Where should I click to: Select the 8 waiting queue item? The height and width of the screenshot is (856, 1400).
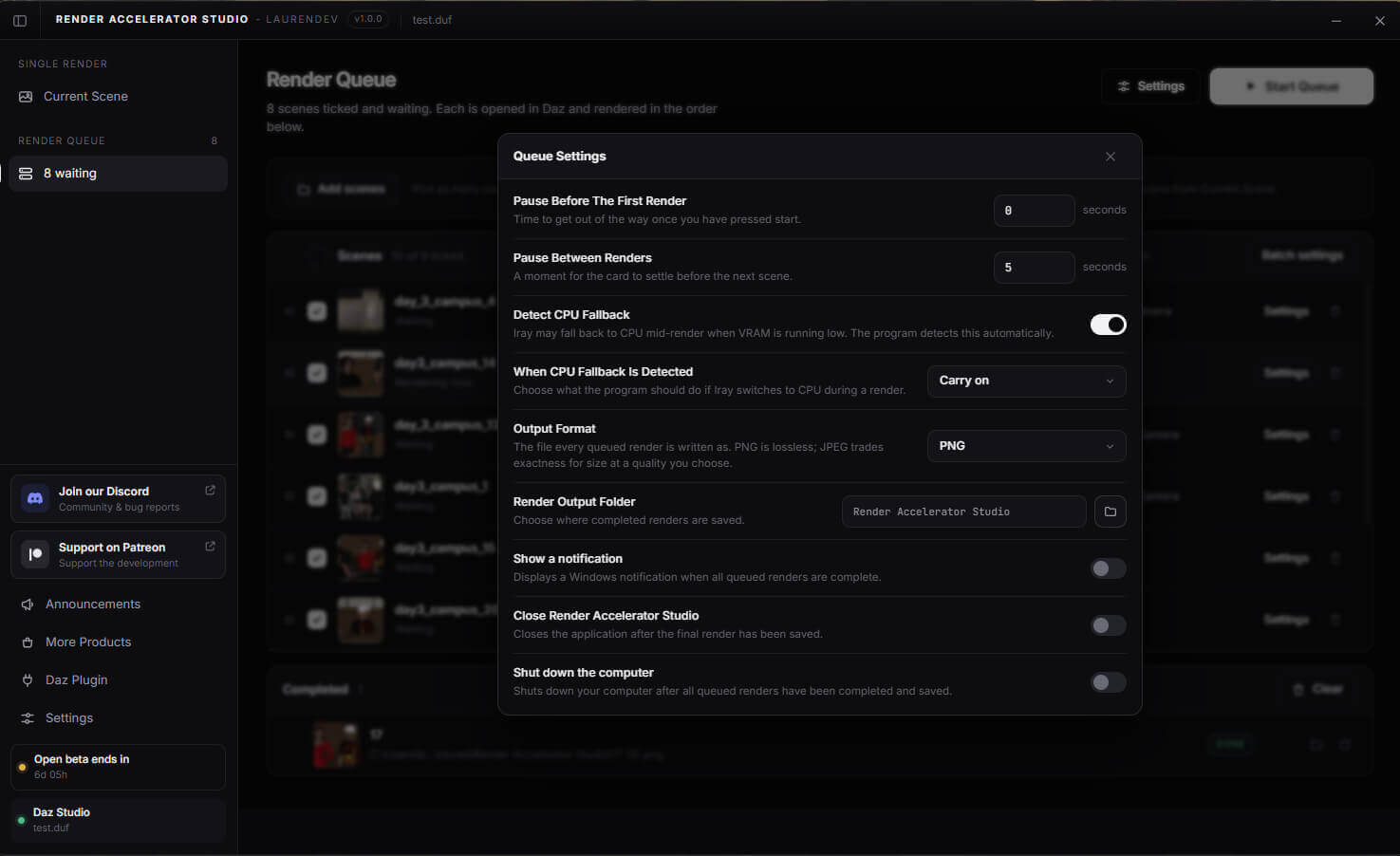pyautogui.click(x=119, y=174)
